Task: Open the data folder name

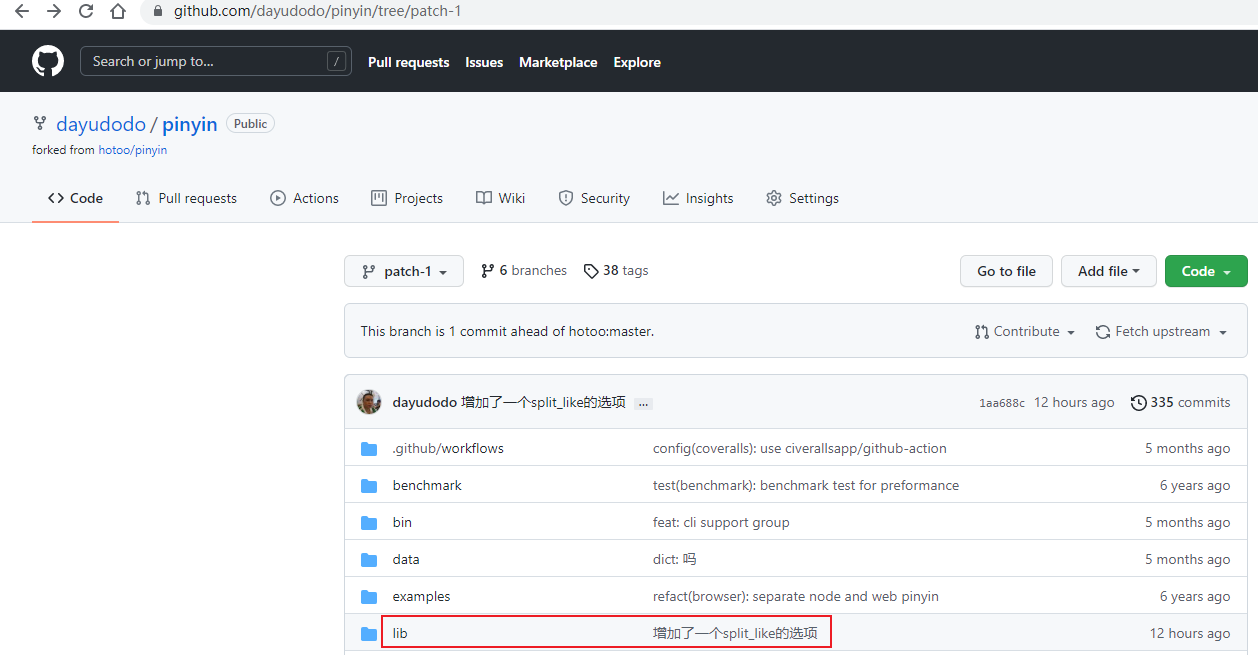Action: (406, 560)
